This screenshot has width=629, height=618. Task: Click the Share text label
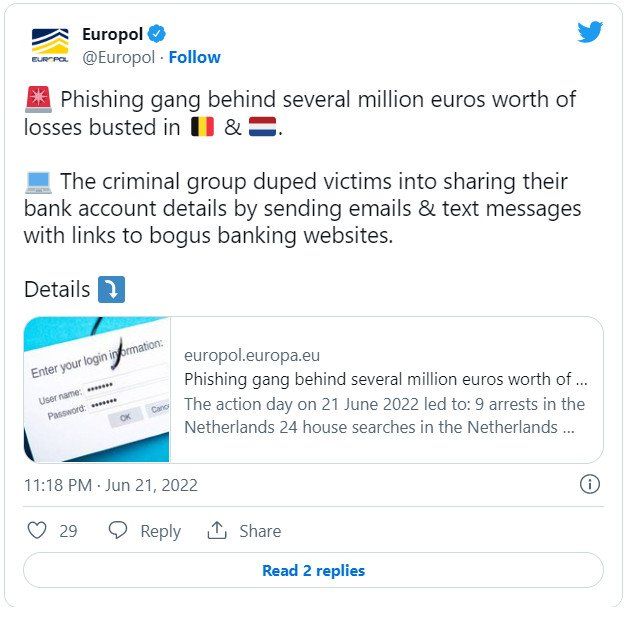point(260,531)
